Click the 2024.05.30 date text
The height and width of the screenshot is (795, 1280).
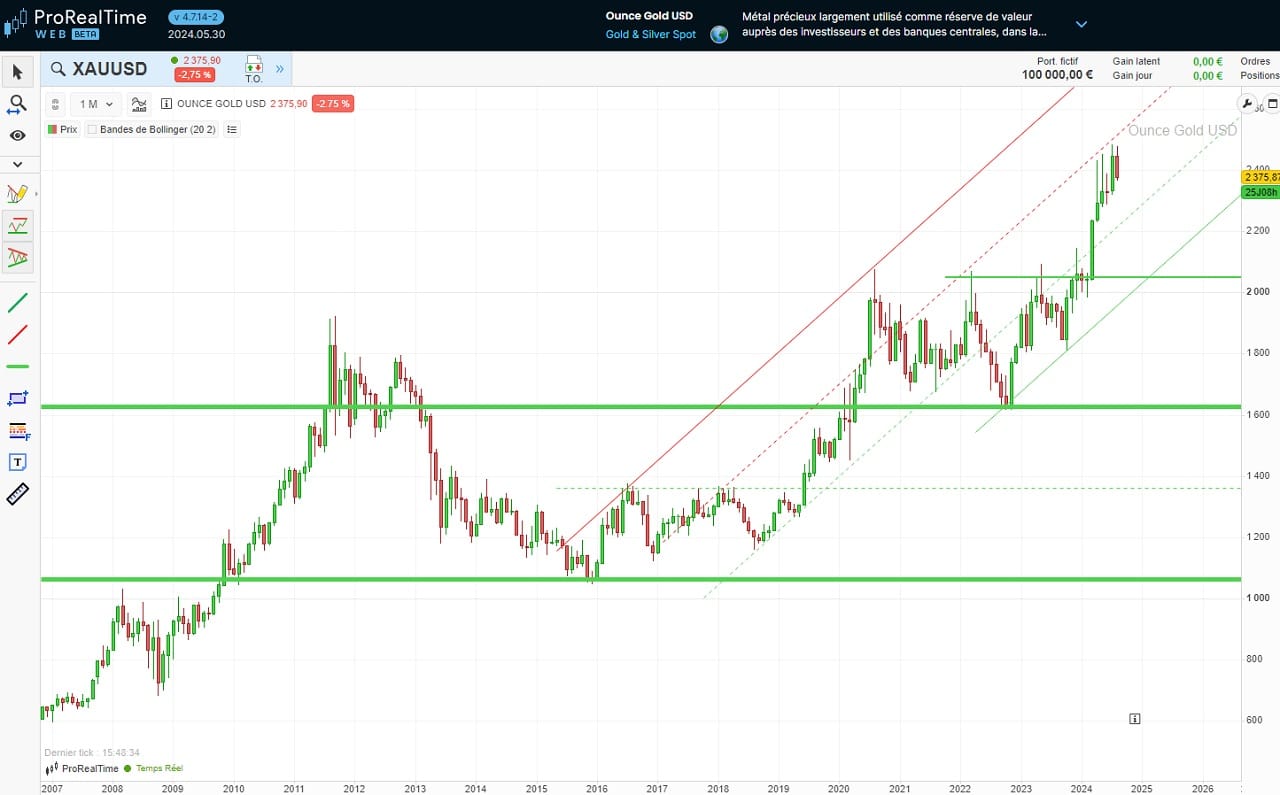[x=196, y=34]
